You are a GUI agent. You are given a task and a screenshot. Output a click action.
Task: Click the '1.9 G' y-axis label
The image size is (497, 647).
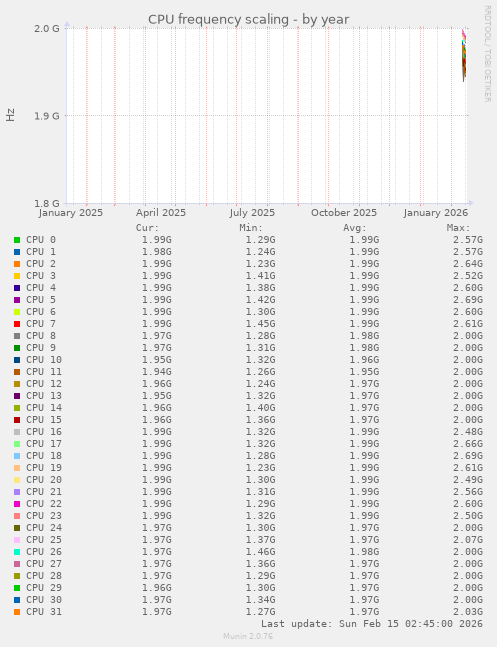(x=47, y=116)
